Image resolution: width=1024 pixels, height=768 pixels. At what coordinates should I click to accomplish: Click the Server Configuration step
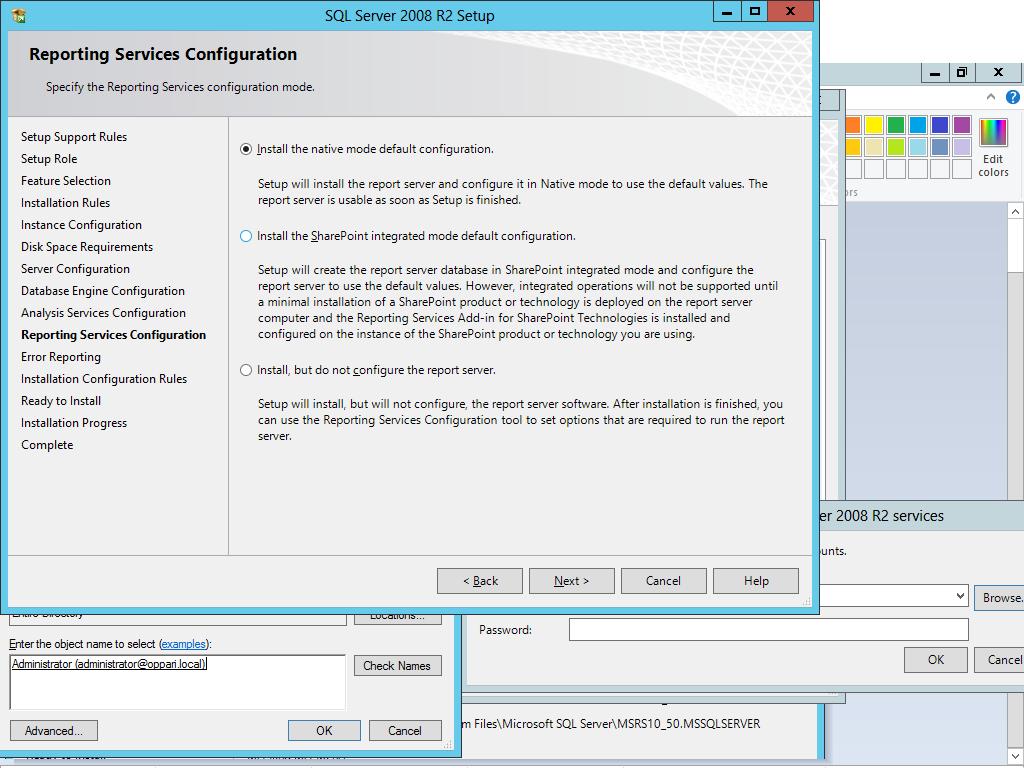click(x=75, y=269)
